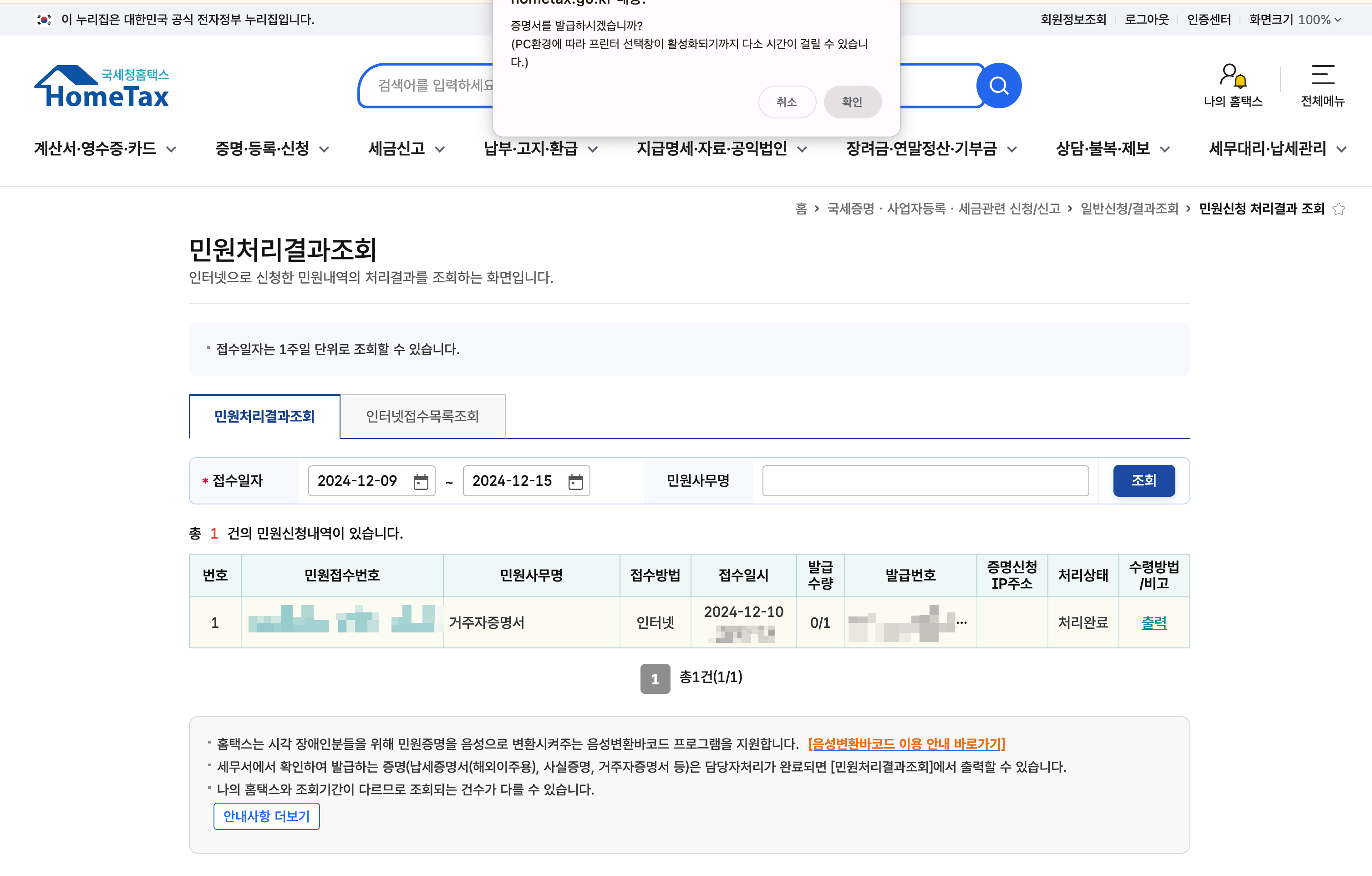
Task: Click the 민원사무명 input field
Action: pyautogui.click(x=925, y=481)
